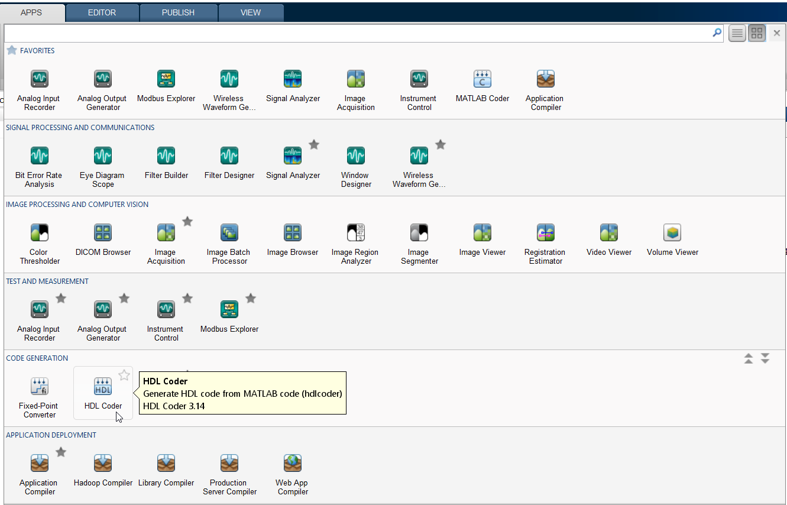
Task: Launch DICOM Browser app
Action: 102,240
